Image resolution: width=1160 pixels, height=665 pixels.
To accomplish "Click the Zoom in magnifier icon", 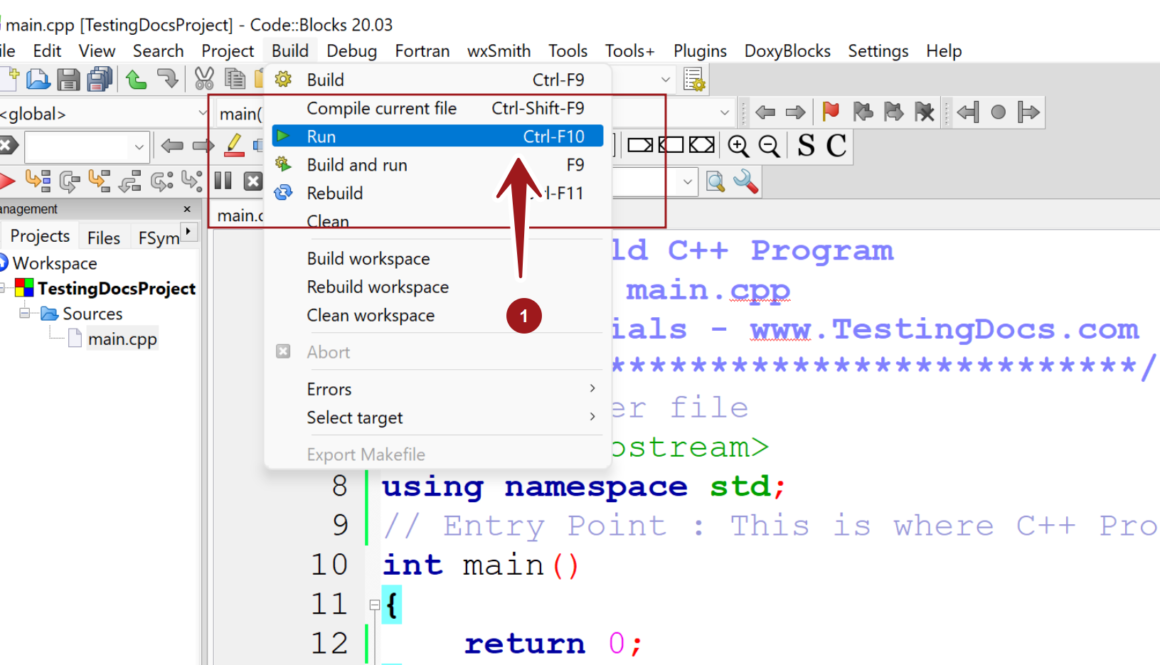I will click(738, 146).
